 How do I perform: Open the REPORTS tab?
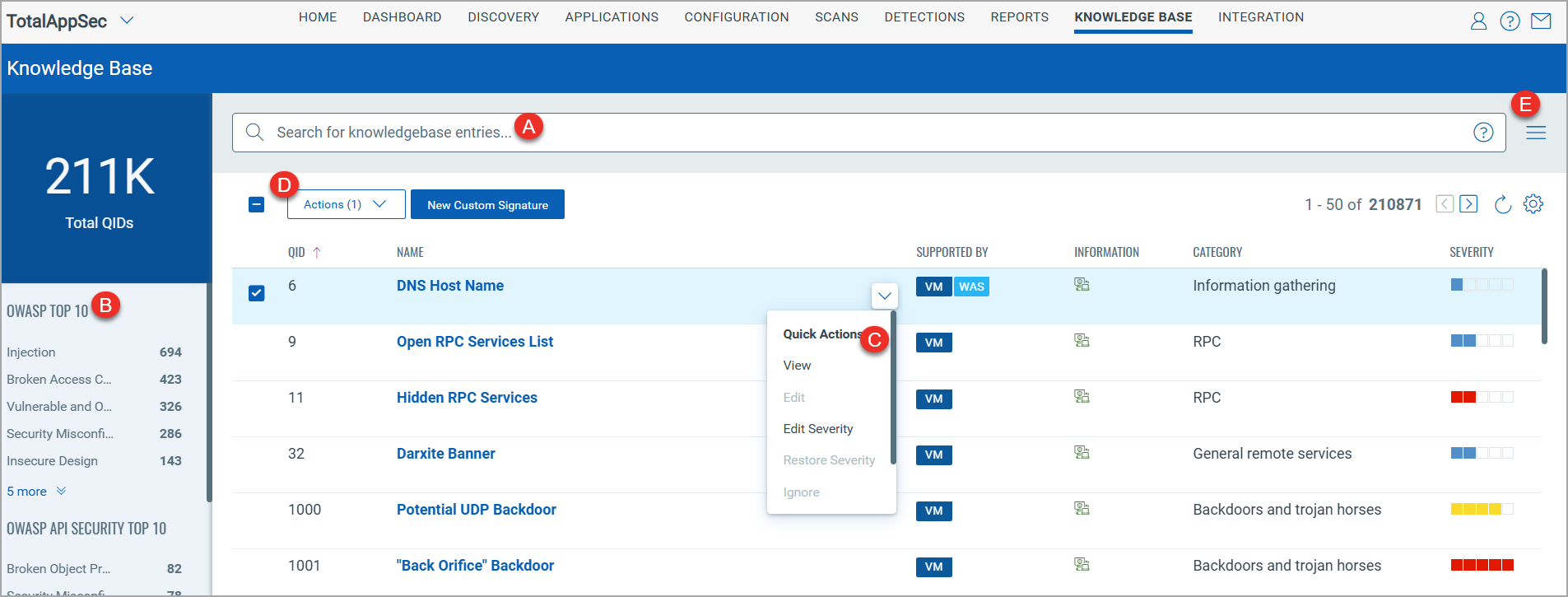(x=1019, y=17)
